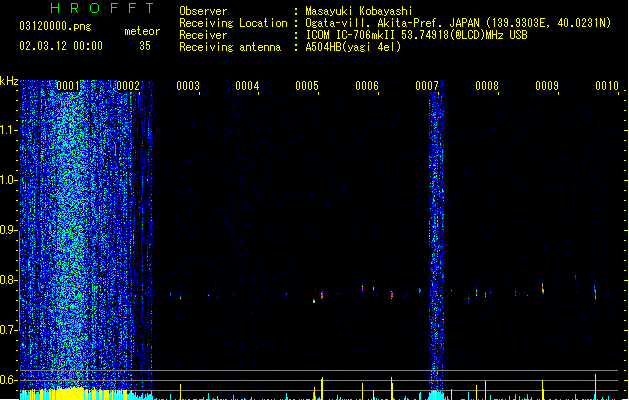Click antenna value A504HB(yagi 4el)
Image resolution: width=629 pixels, height=400 pixels.
click(x=353, y=47)
